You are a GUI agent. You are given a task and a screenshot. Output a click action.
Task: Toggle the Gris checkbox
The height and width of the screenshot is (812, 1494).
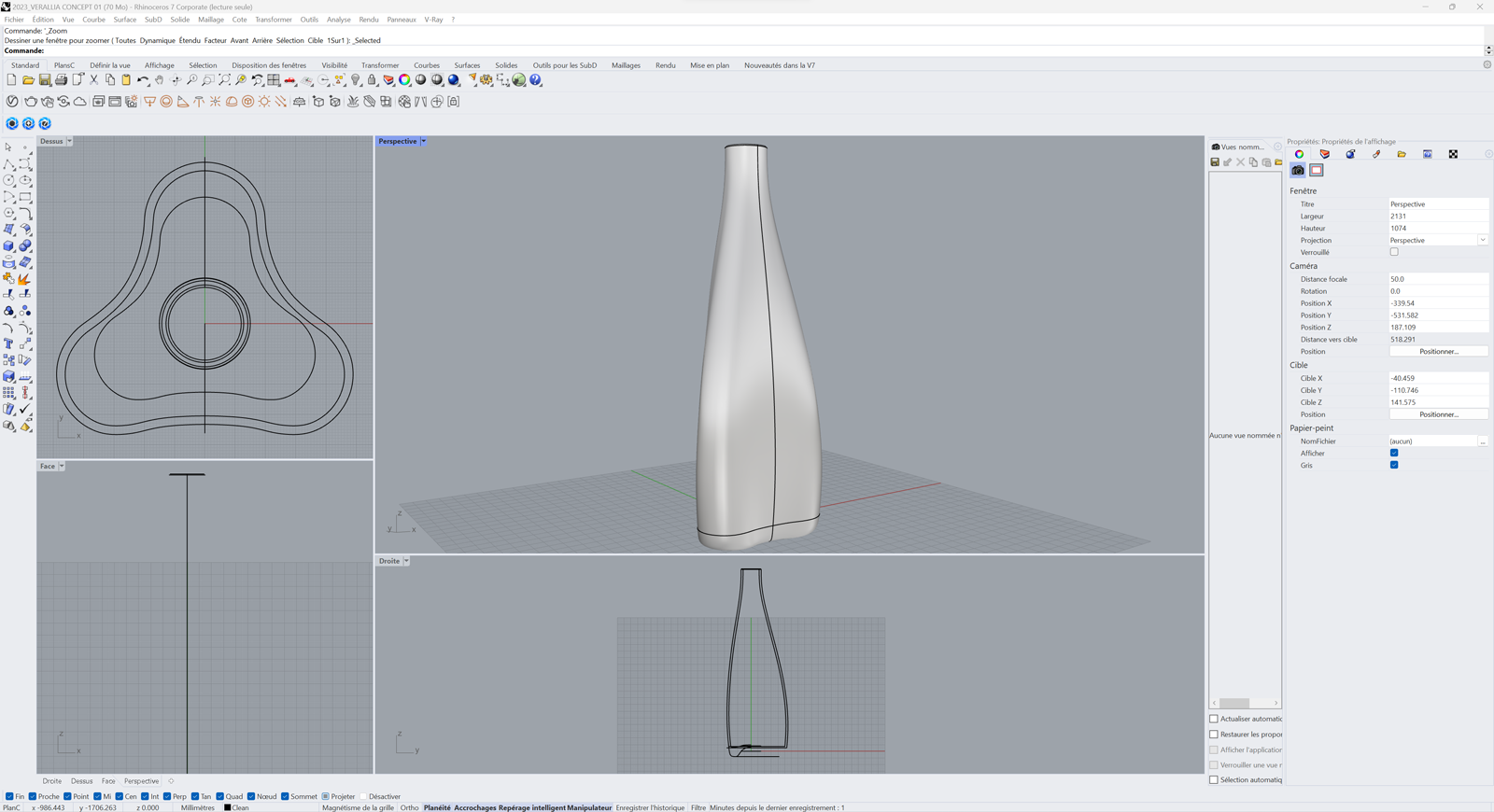tap(1394, 465)
